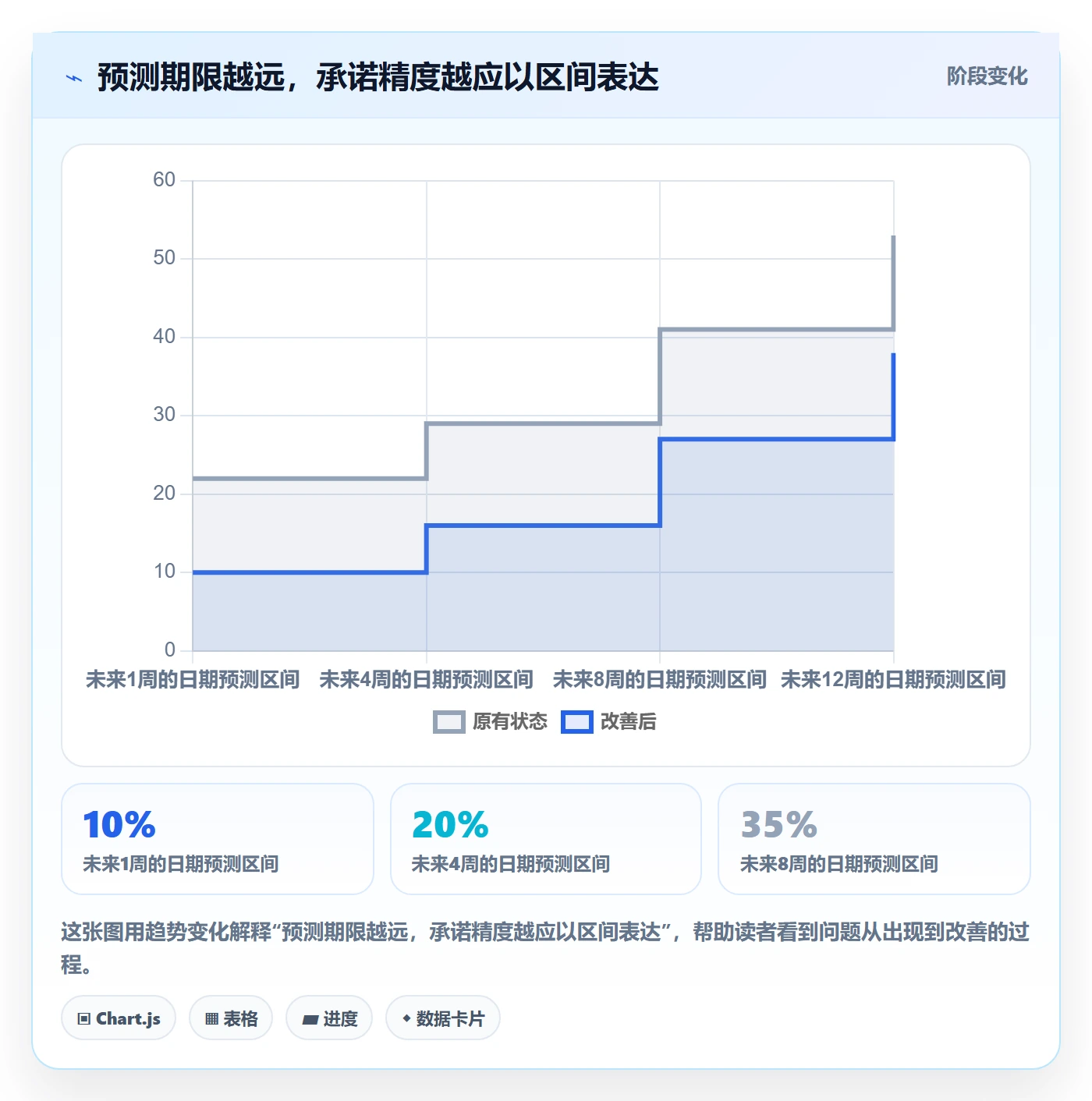1092x1101 pixels.
Task: Click the 阶段变化 label in the header
Action: click(x=987, y=76)
